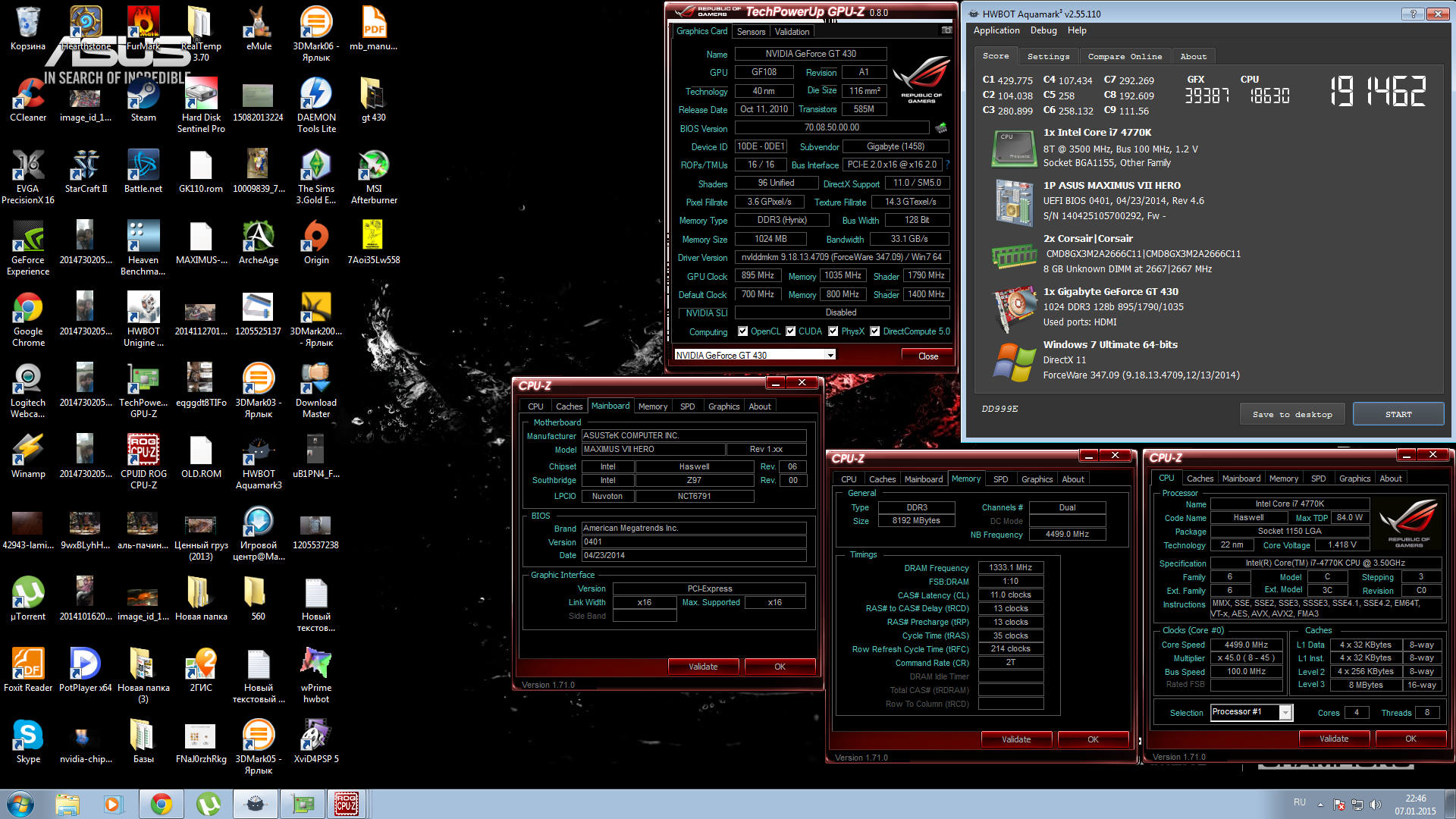This screenshot has width=1456, height=819.
Task: Open the Processor #1 selection dropdown
Action: tap(1251, 712)
